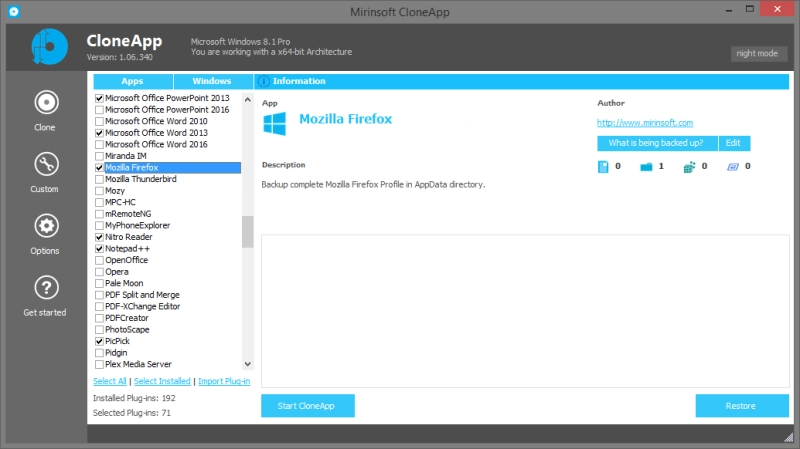Select PDFCreator in the list

point(127,318)
